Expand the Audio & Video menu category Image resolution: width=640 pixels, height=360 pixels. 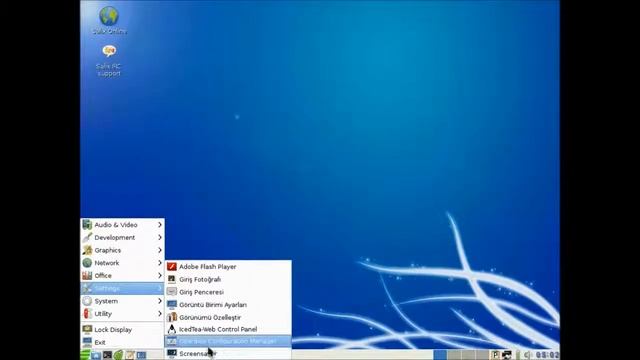122,225
